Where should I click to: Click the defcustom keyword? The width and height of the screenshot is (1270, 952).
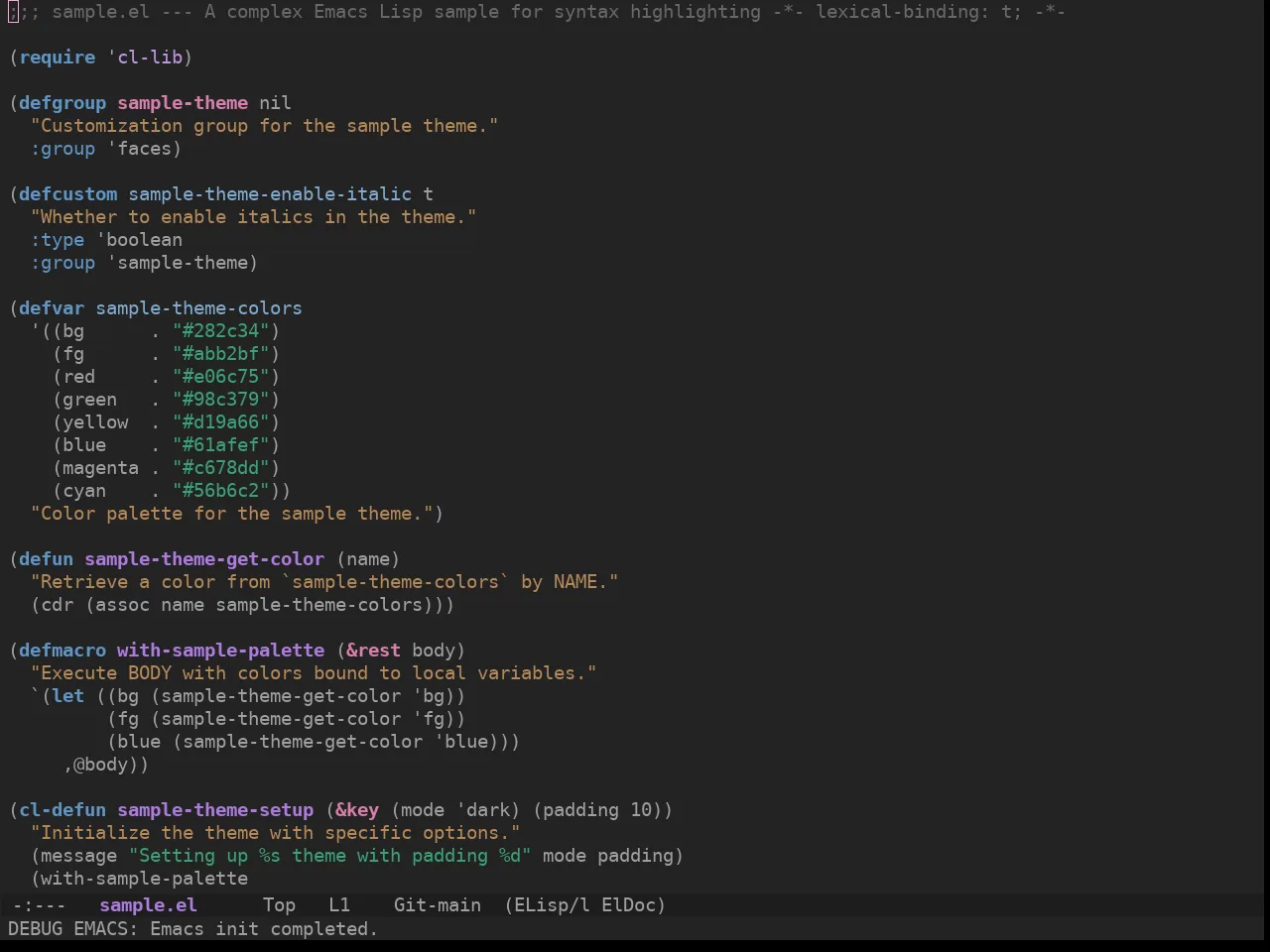pos(68,194)
